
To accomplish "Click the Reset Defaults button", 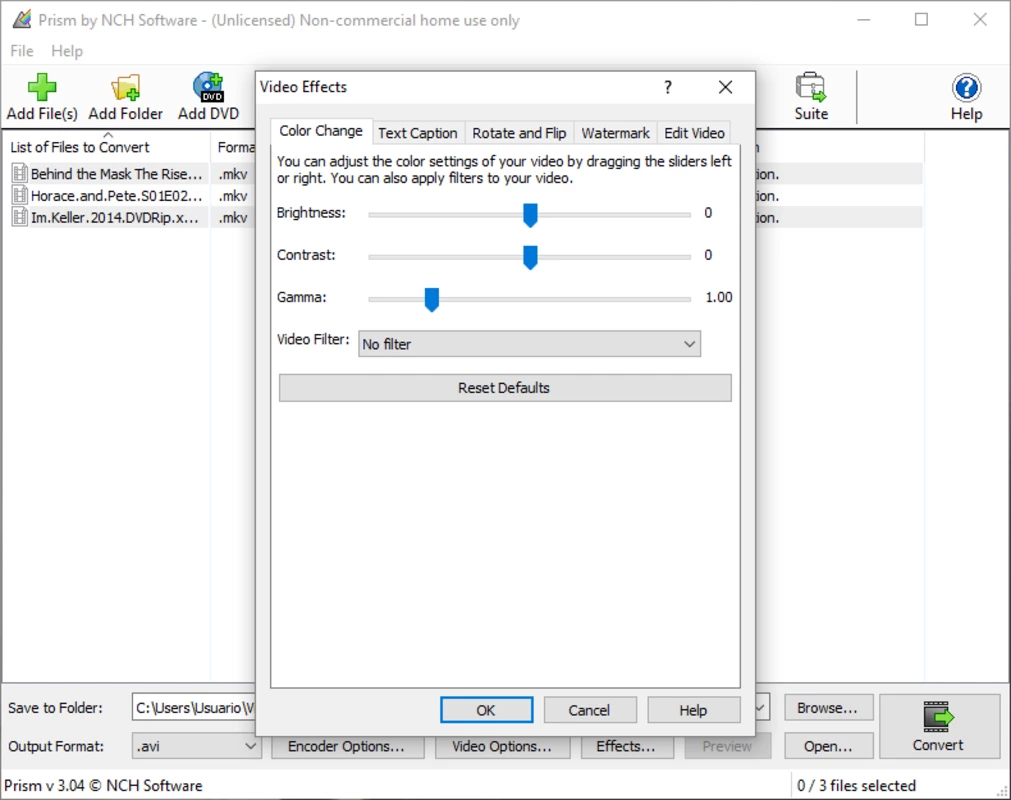I will [505, 388].
